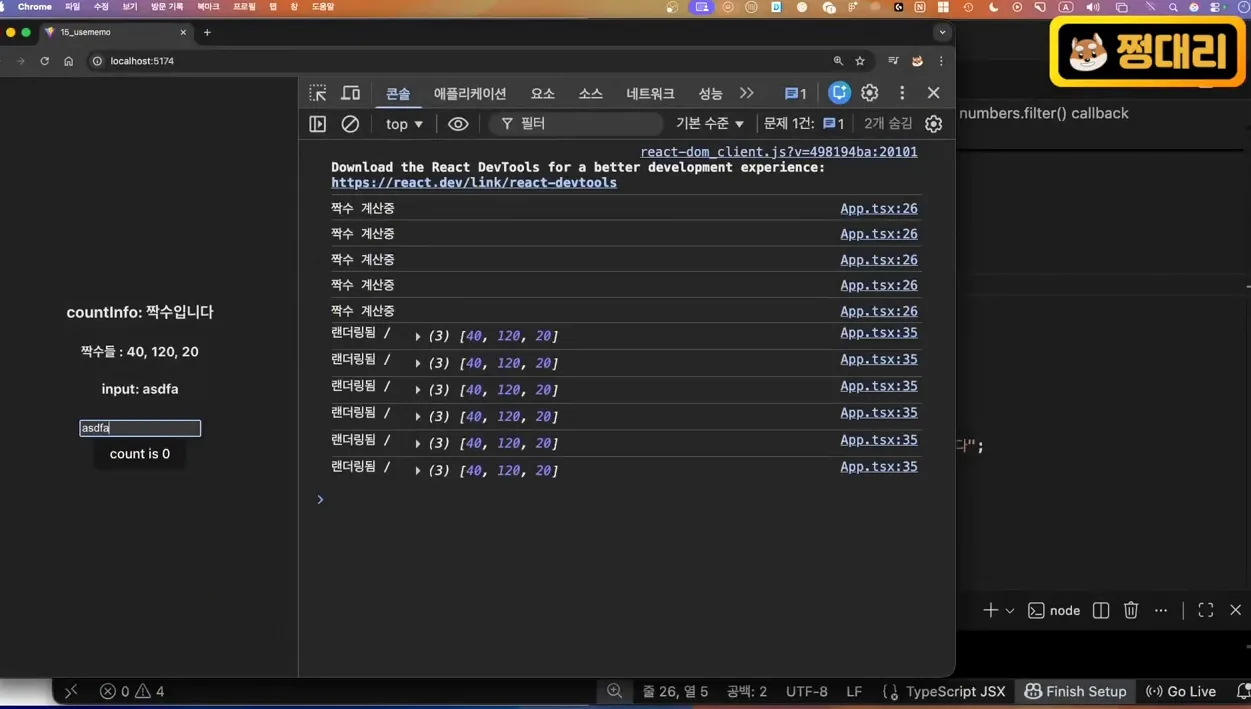Bookmark this page with the star icon
1251x709 pixels.
(x=860, y=61)
